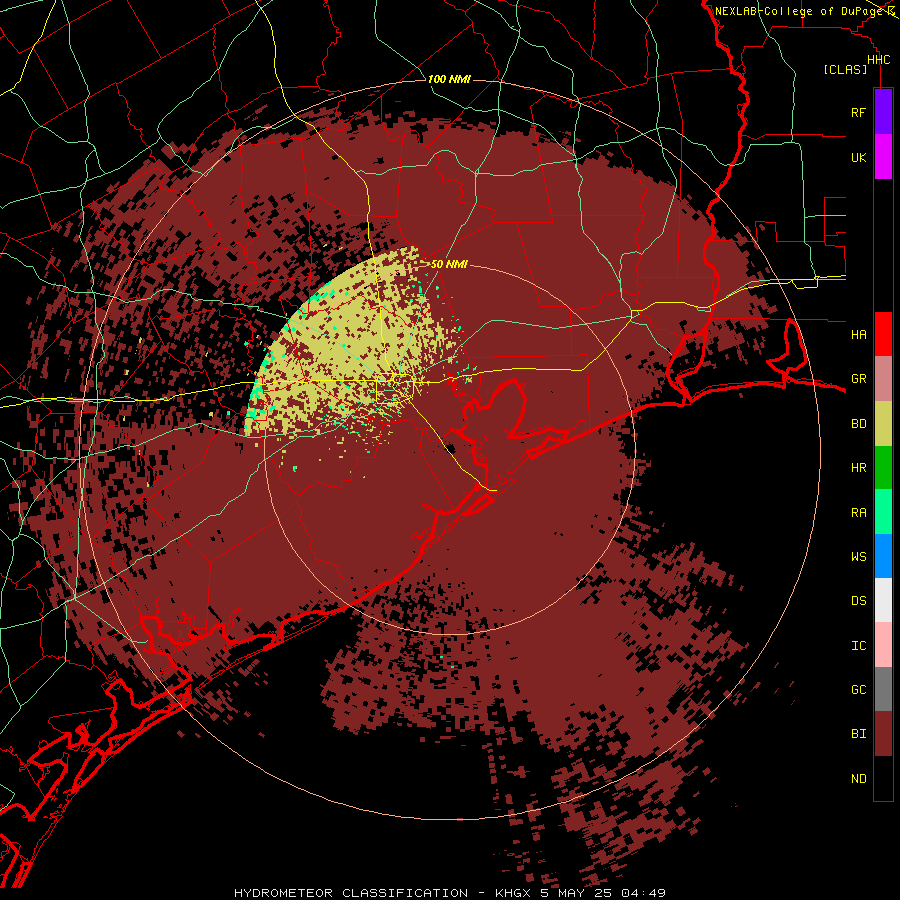Screen dimensions: 900x900
Task: Click the '[CLAS]' units label
Action: coord(845,69)
